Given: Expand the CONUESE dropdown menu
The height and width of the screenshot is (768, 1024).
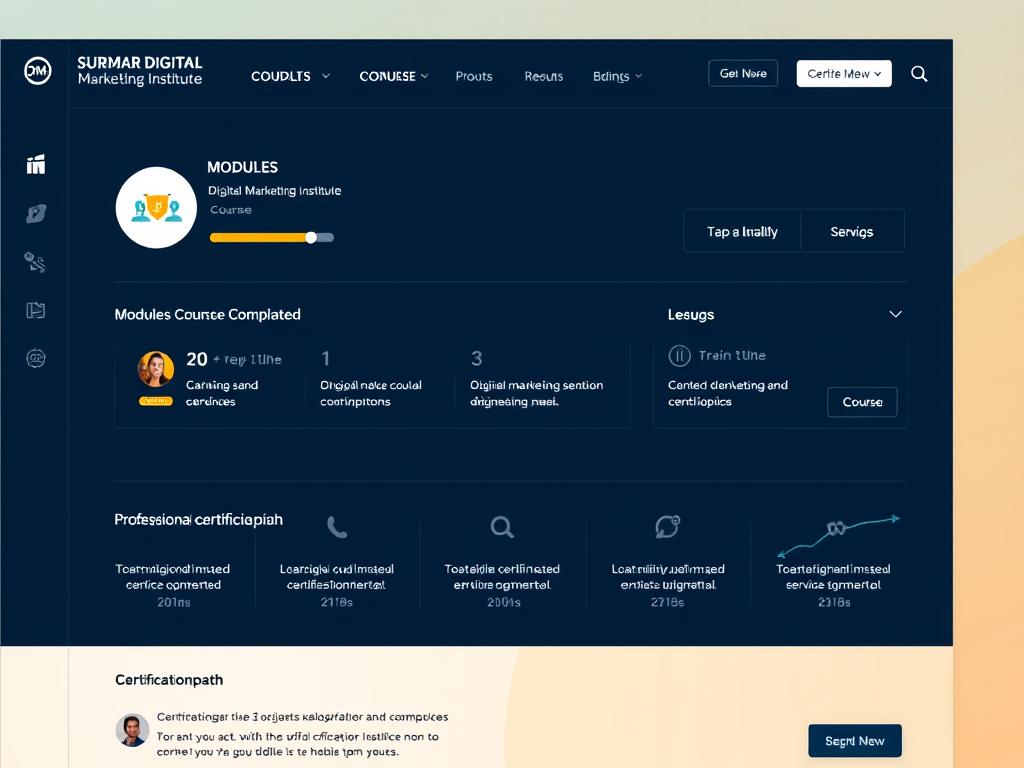Looking at the screenshot, I should (x=394, y=76).
